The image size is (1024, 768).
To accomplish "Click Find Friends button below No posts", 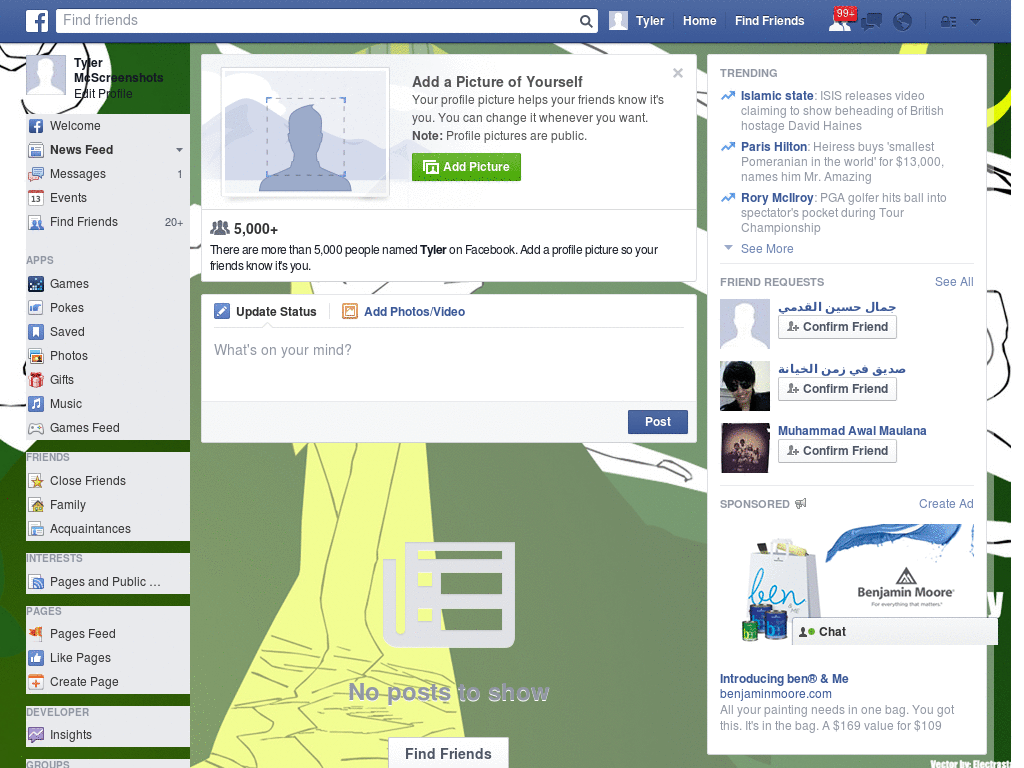I will click(448, 754).
